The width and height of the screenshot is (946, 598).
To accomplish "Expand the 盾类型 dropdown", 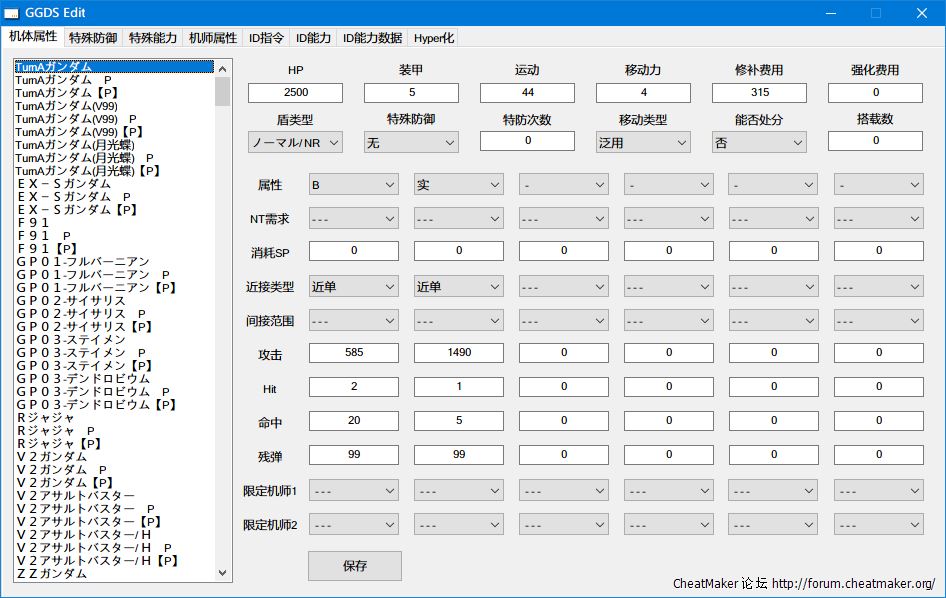I will (295, 143).
